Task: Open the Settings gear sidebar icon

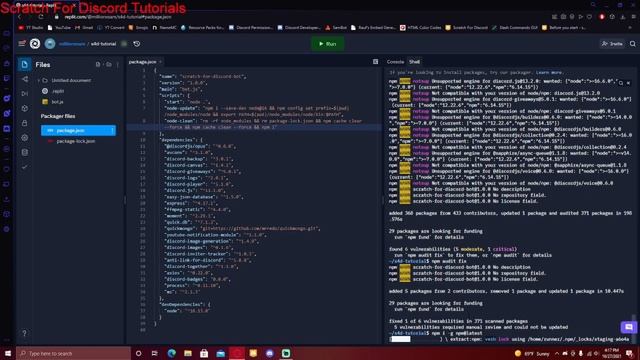Action: tap(24, 138)
